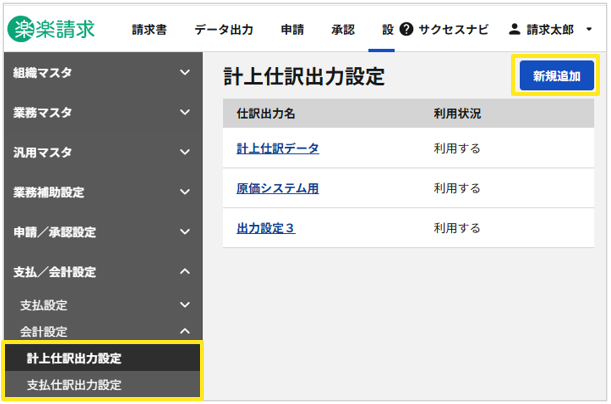The height and width of the screenshot is (404, 611).
Task: Open the 請求書 menu
Action: (150, 30)
